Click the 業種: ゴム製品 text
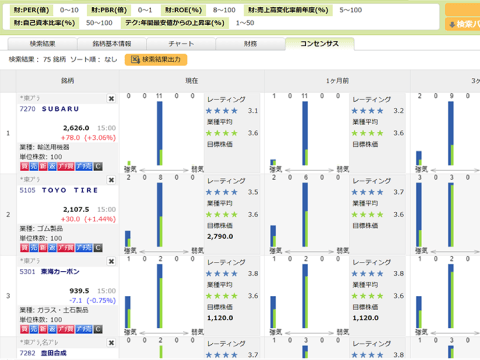 click(41, 229)
